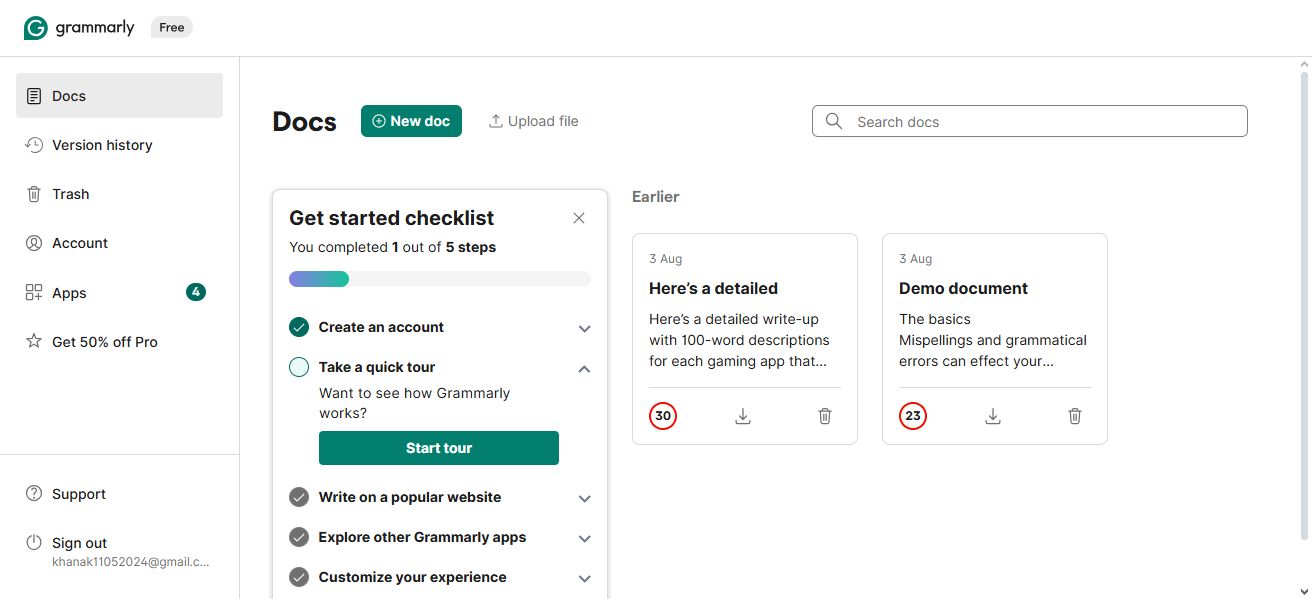Image resolution: width=1312 pixels, height=599 pixels.
Task: Start the Grammarly tour
Action: pyautogui.click(x=439, y=448)
